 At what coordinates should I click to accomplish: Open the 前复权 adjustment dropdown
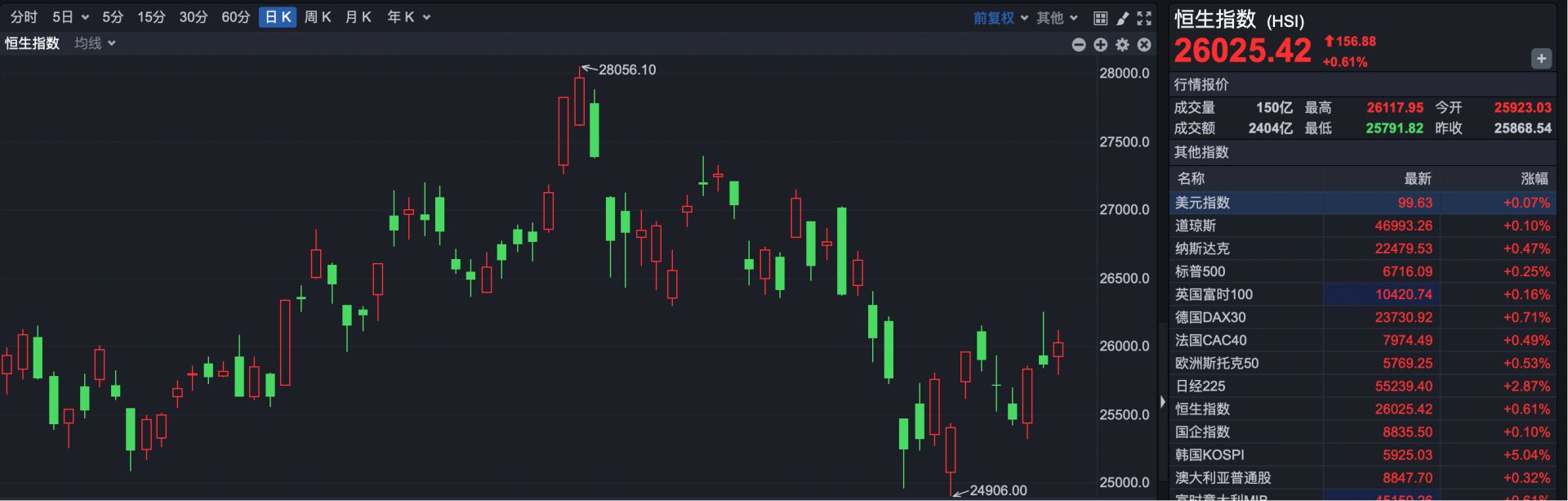(x=1000, y=18)
